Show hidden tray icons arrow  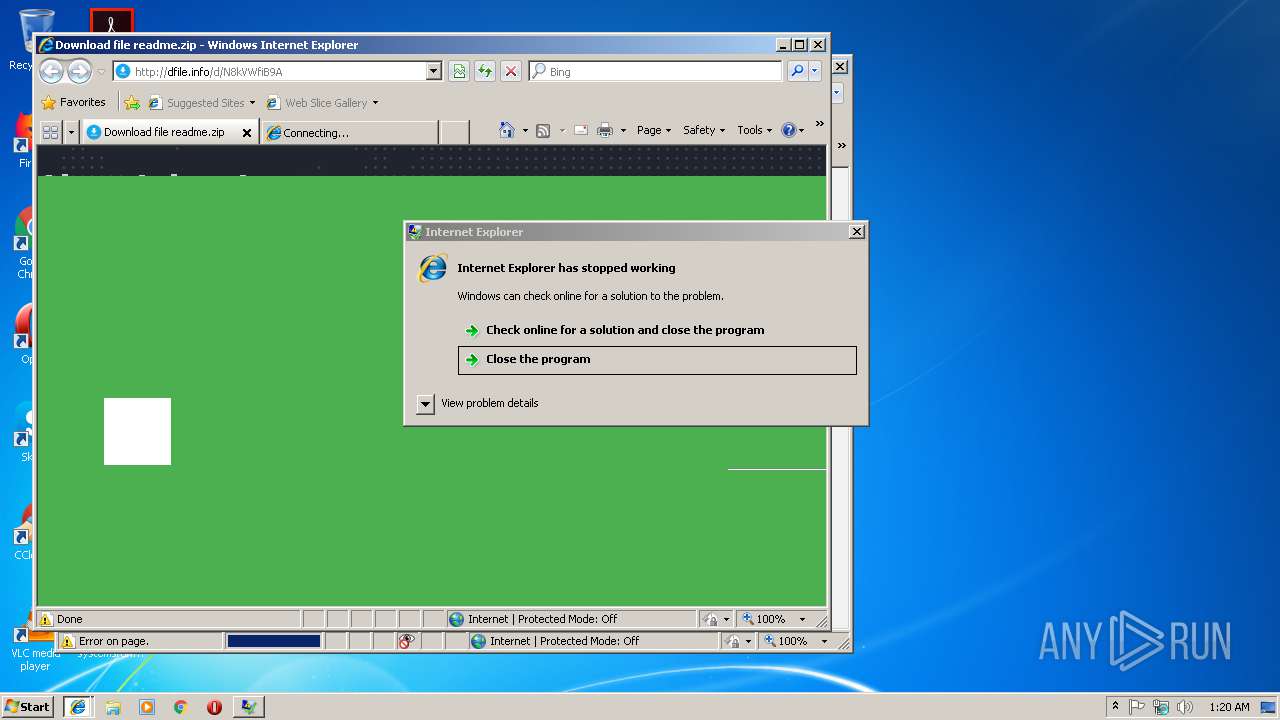[x=1115, y=706]
